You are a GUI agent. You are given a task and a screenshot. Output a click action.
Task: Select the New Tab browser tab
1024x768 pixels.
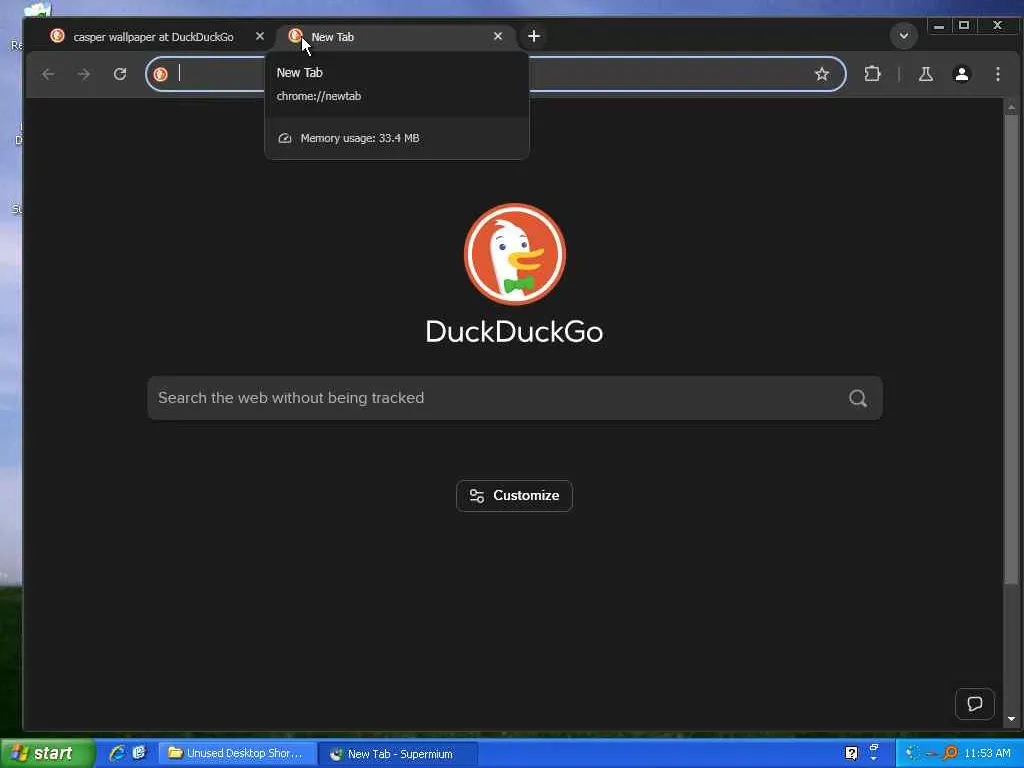pyautogui.click(x=396, y=37)
